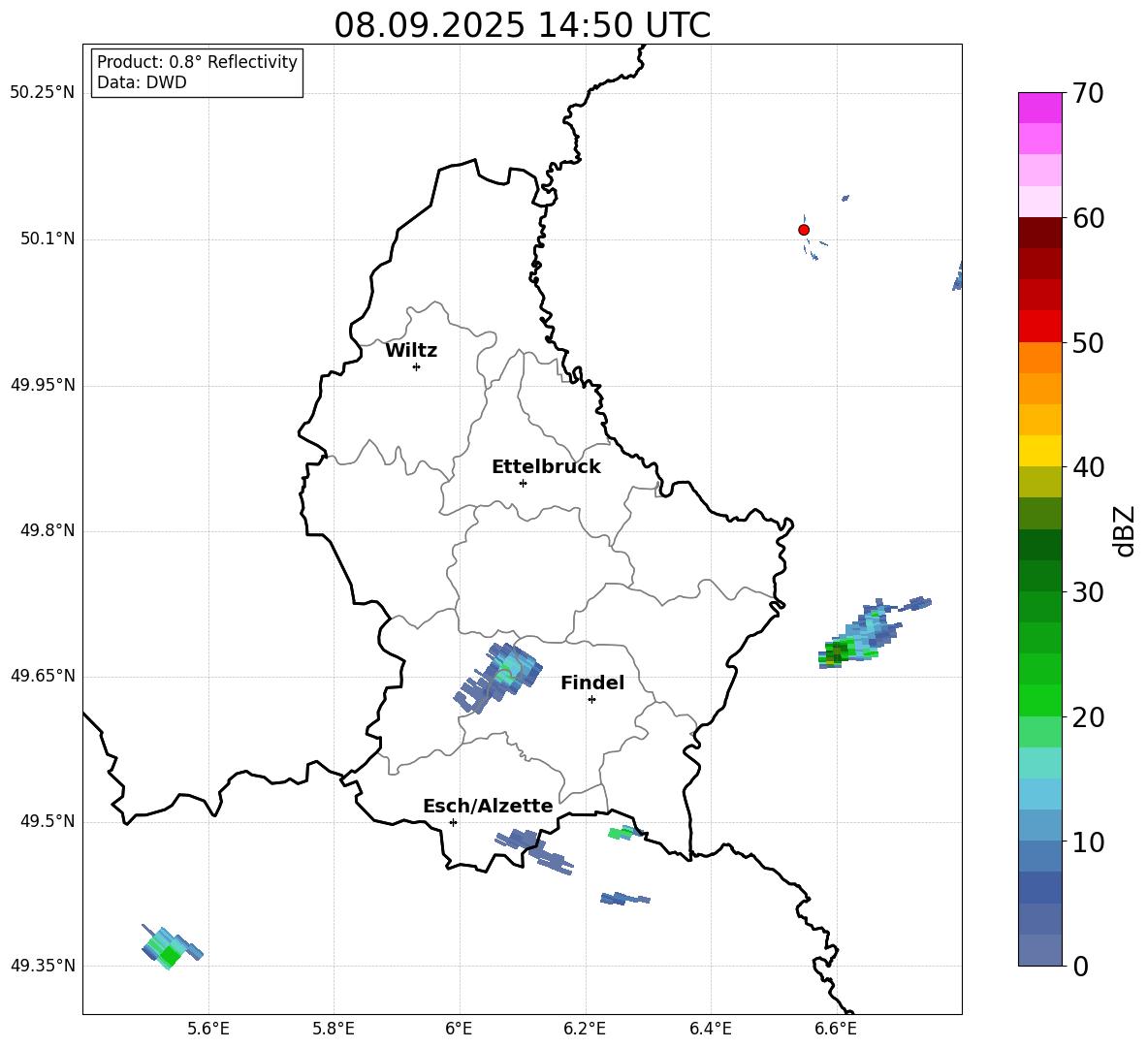This screenshot has height=1048, width=1148.
Task: Click the 49.65°N latitude label
Action: (x=43, y=675)
